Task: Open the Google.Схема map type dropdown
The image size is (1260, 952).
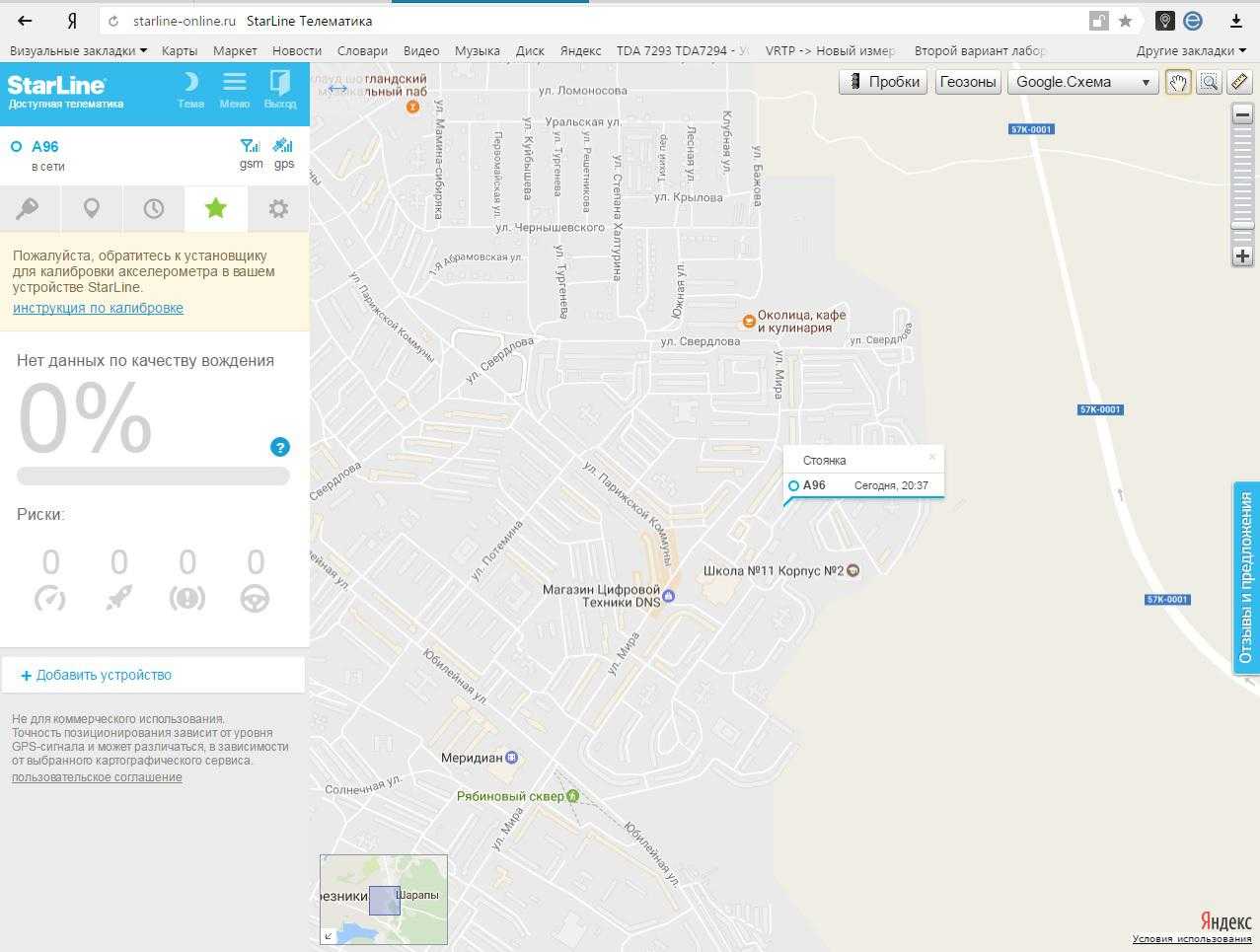Action: point(1082,82)
